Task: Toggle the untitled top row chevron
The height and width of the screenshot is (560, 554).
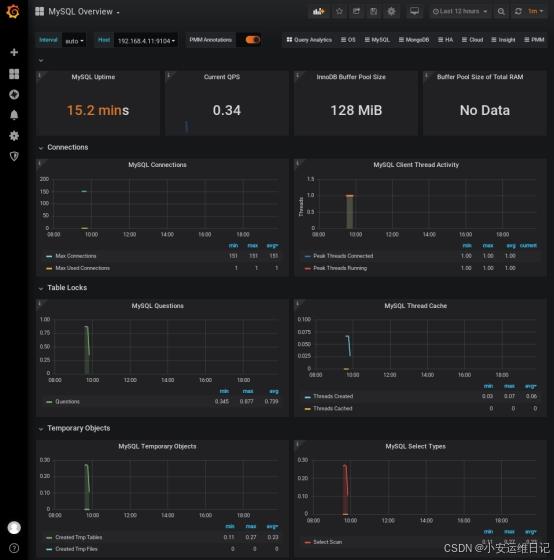Action: pyautogui.click(x=41, y=60)
